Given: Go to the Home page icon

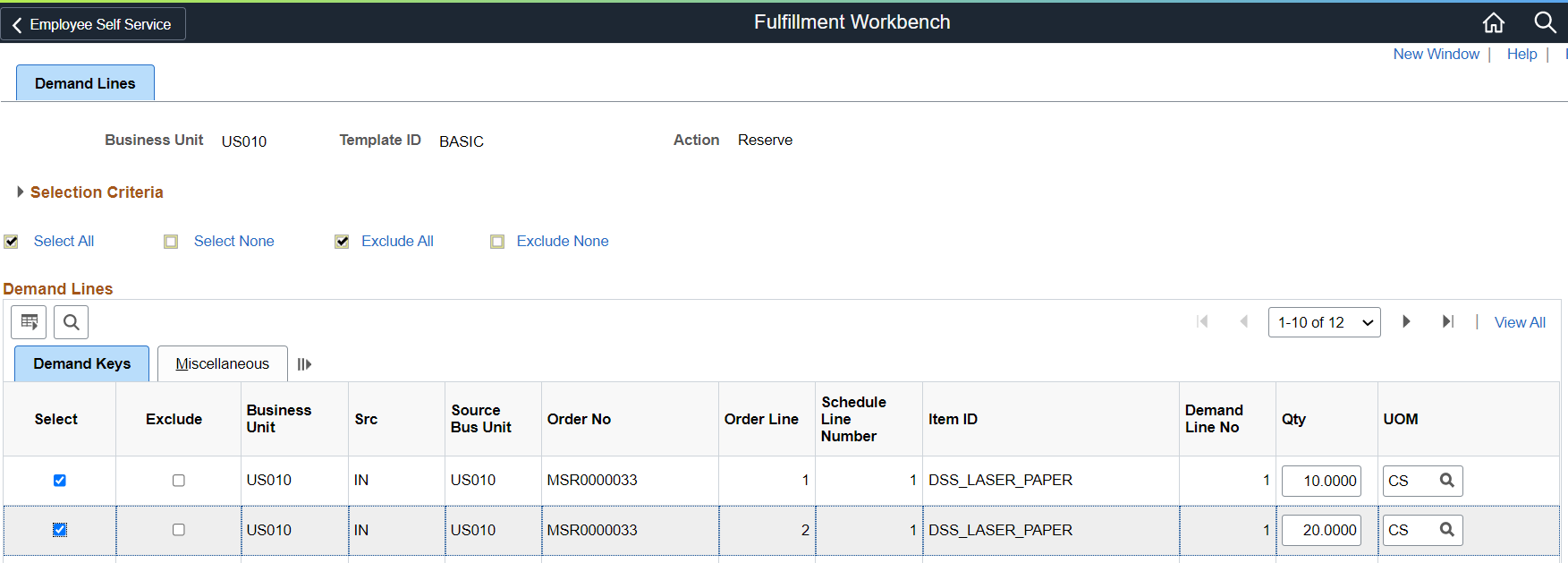Looking at the screenshot, I should [1493, 22].
